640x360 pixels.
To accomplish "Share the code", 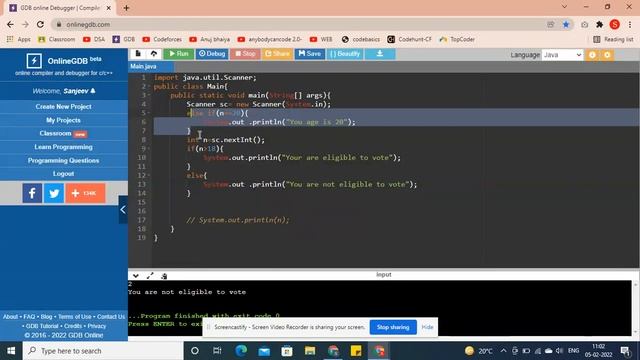I will click(277, 54).
